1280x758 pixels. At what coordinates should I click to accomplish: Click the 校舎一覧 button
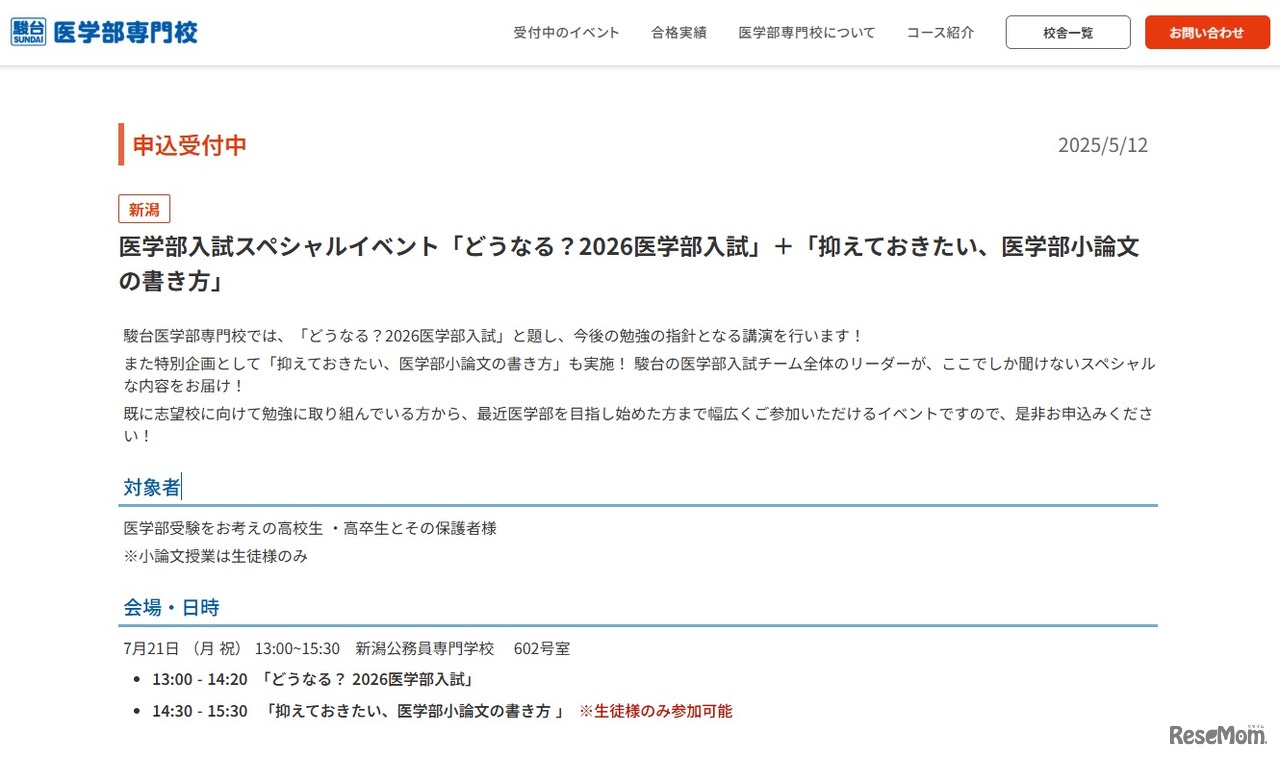tap(1067, 32)
